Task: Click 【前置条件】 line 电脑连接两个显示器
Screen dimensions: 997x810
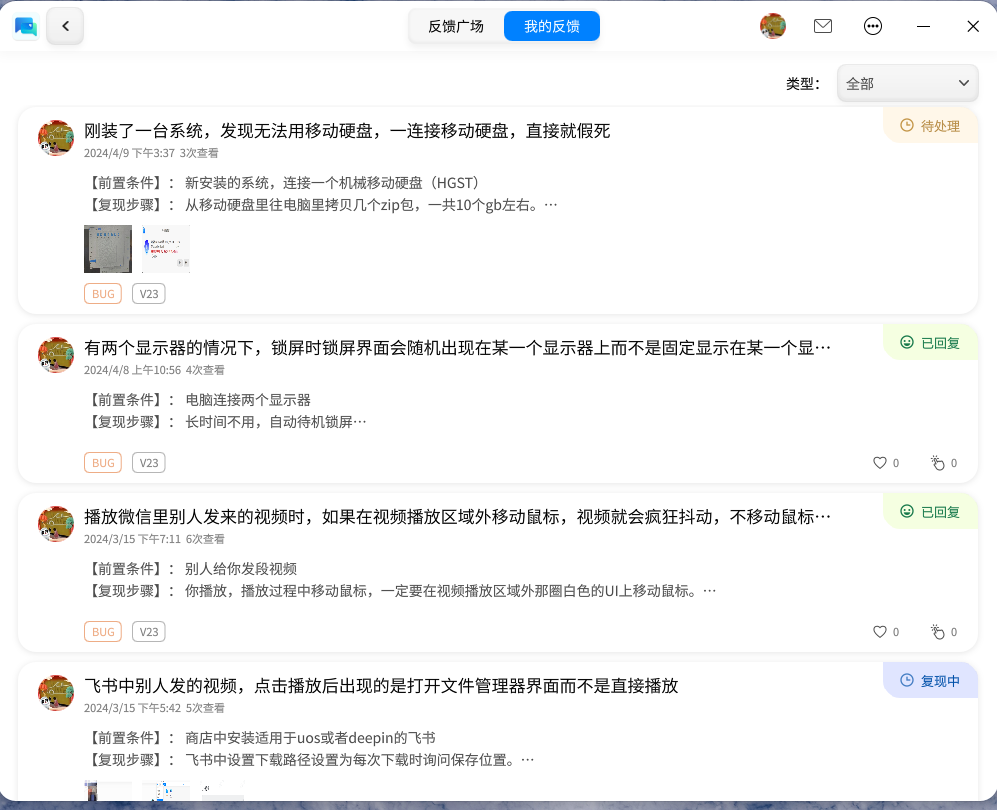Action: tap(198, 400)
